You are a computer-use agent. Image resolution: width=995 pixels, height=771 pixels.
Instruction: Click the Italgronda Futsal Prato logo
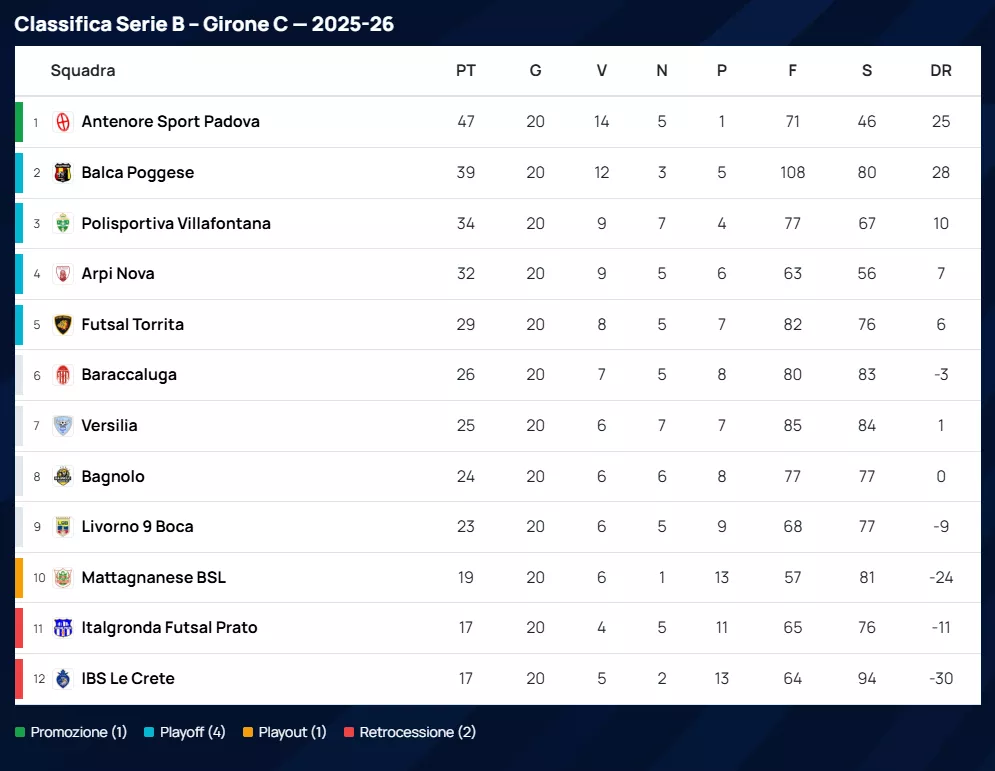tap(63, 628)
